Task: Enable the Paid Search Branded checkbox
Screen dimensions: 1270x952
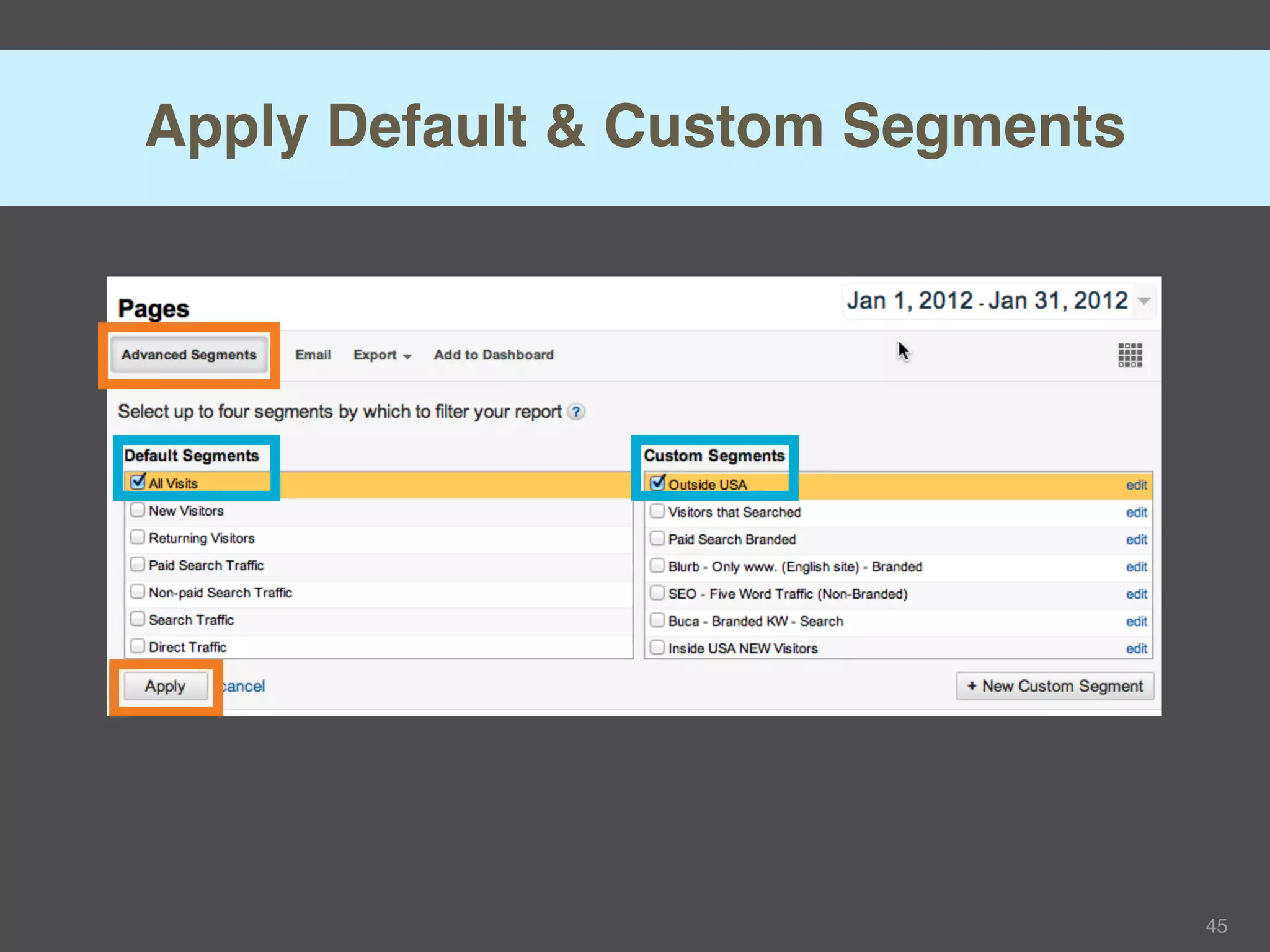Action: click(x=657, y=539)
